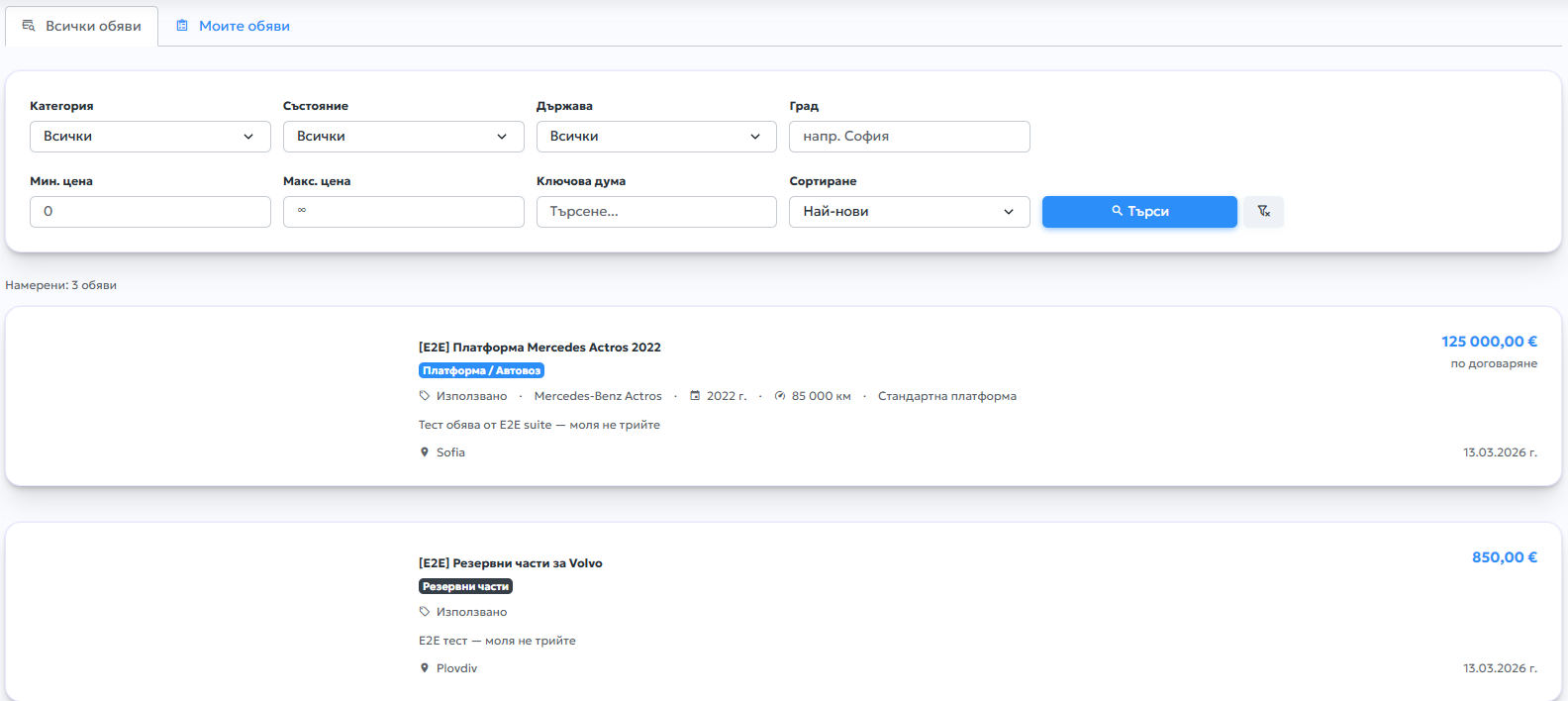Image resolution: width=1568 pixels, height=701 pixels.
Task: Open the Моите обяви tab
Action: click(234, 26)
